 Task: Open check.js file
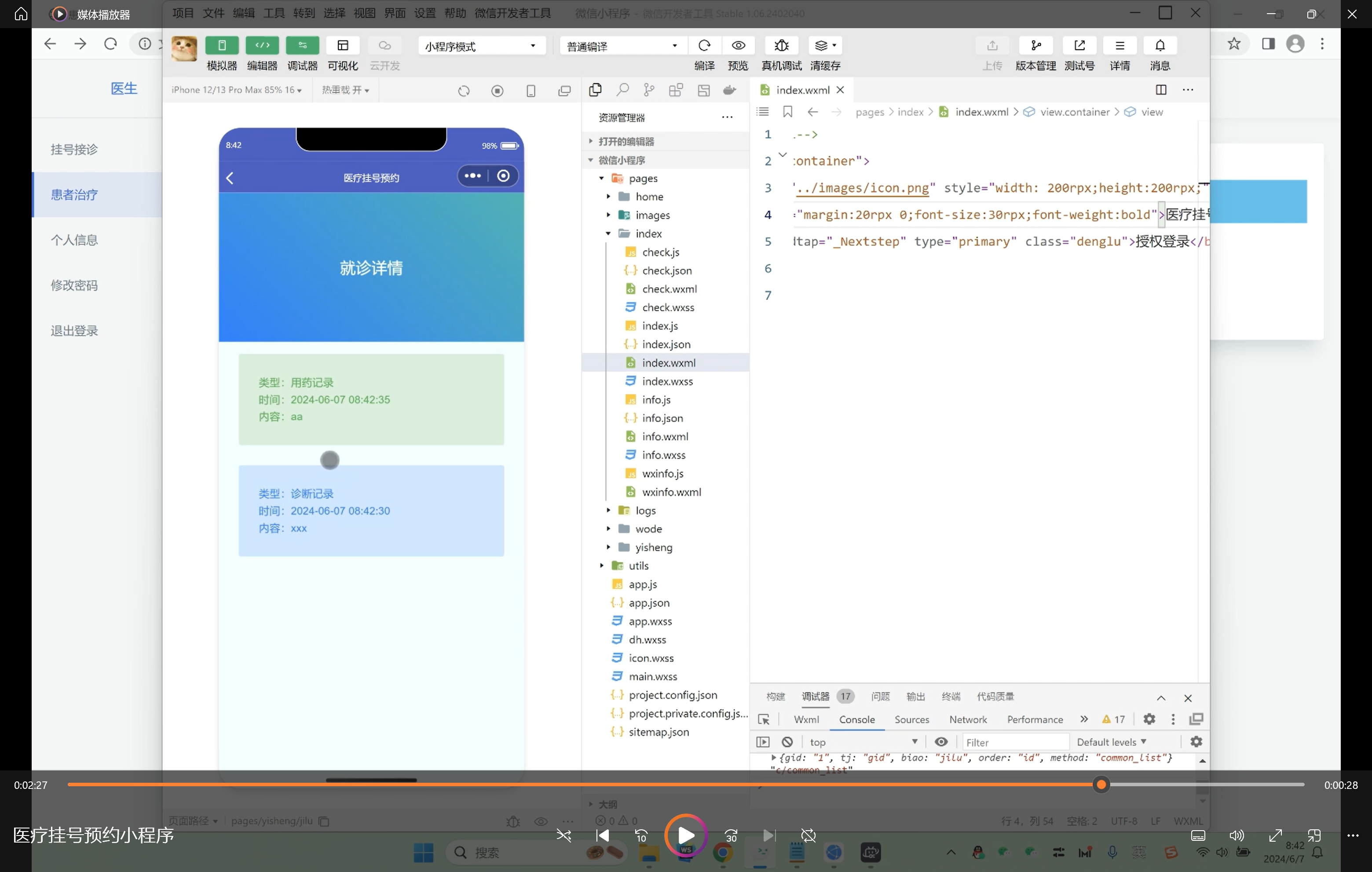660,252
